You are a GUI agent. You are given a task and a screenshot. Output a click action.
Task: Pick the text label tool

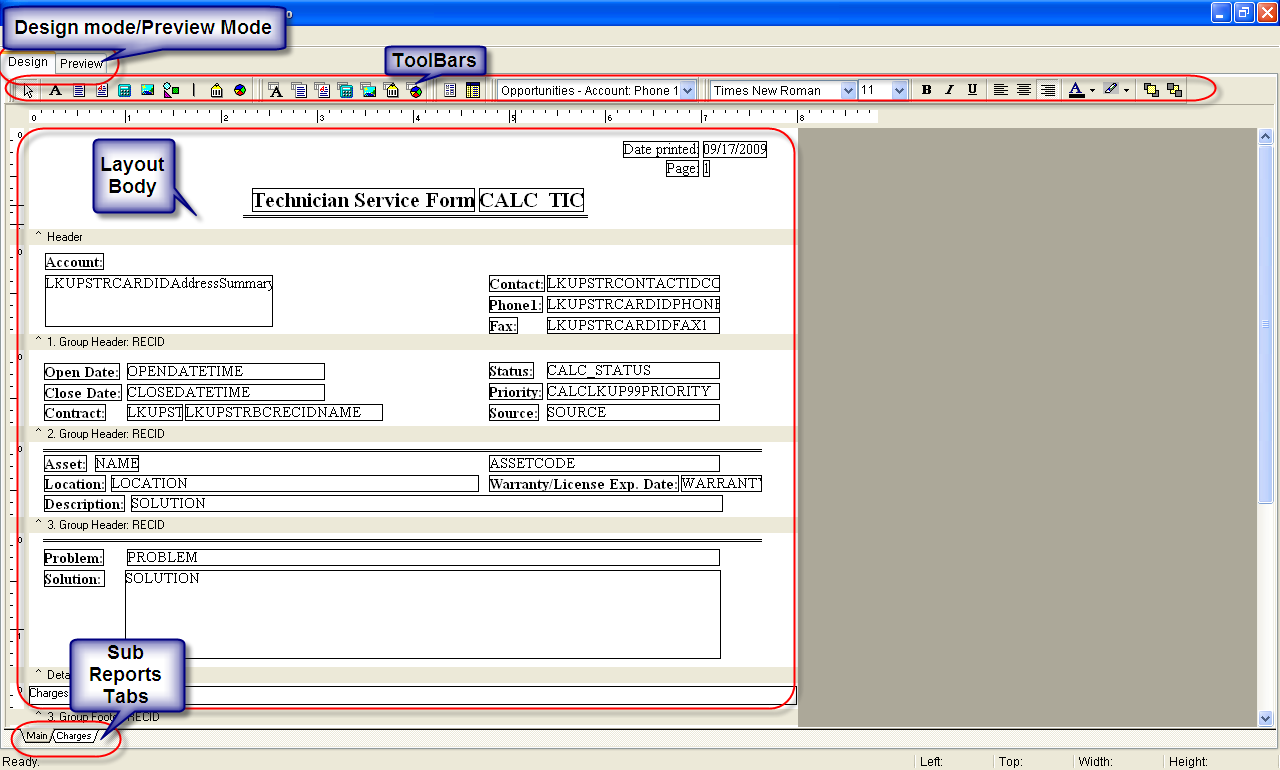(x=56, y=90)
